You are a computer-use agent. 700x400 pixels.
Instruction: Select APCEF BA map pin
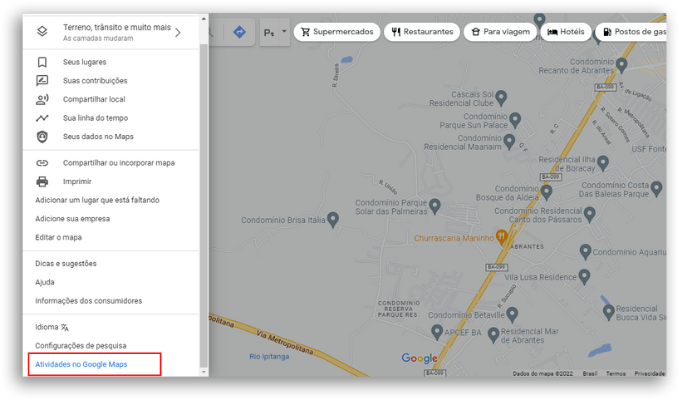[437, 332]
